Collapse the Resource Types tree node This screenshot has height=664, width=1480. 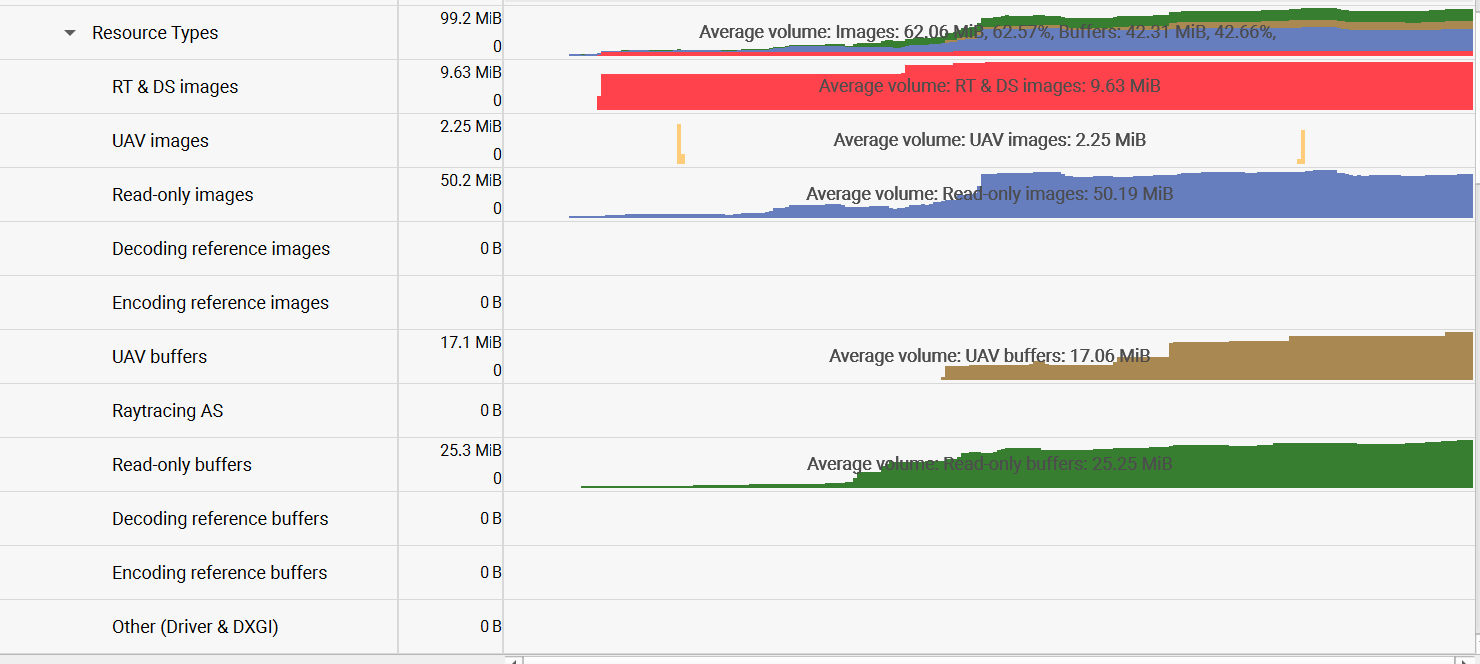click(x=68, y=32)
